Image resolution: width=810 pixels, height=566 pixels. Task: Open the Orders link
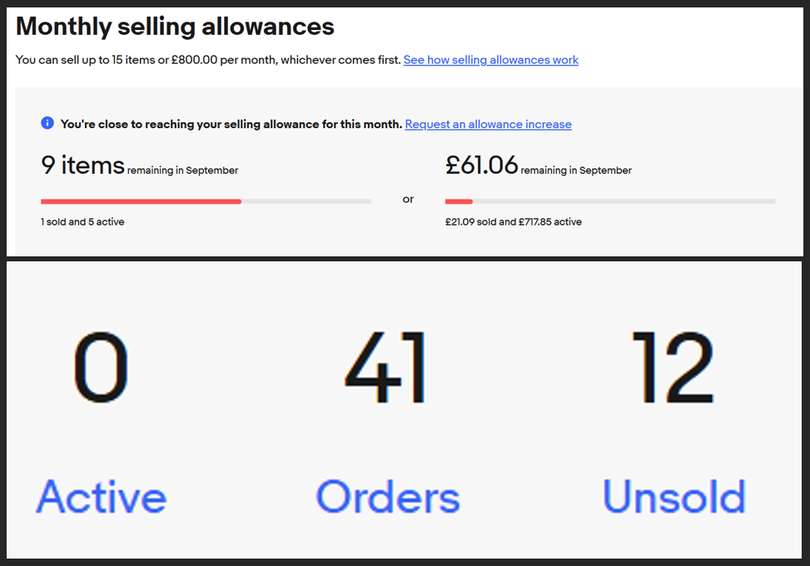(x=388, y=497)
